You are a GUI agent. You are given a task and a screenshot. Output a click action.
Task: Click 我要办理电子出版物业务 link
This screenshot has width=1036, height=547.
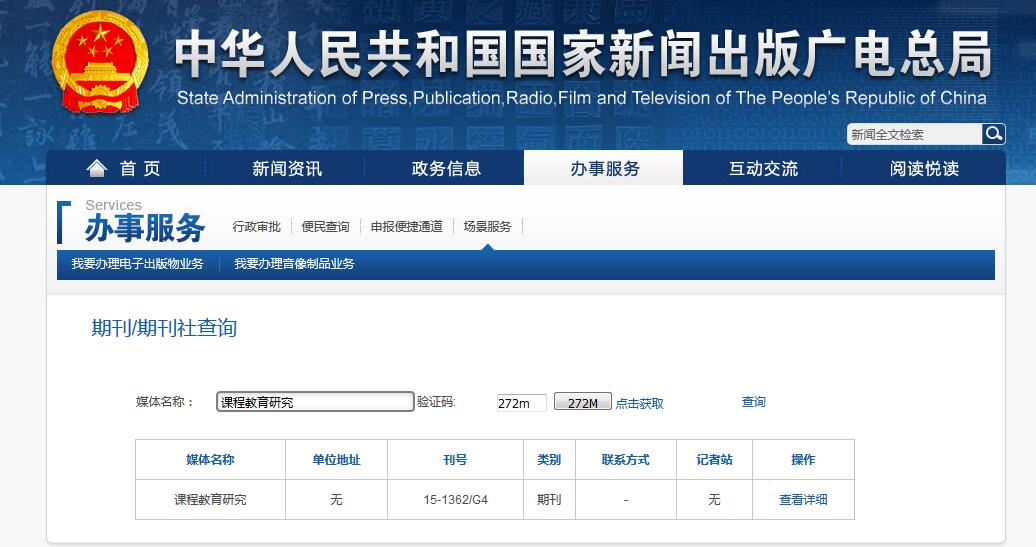point(137,264)
